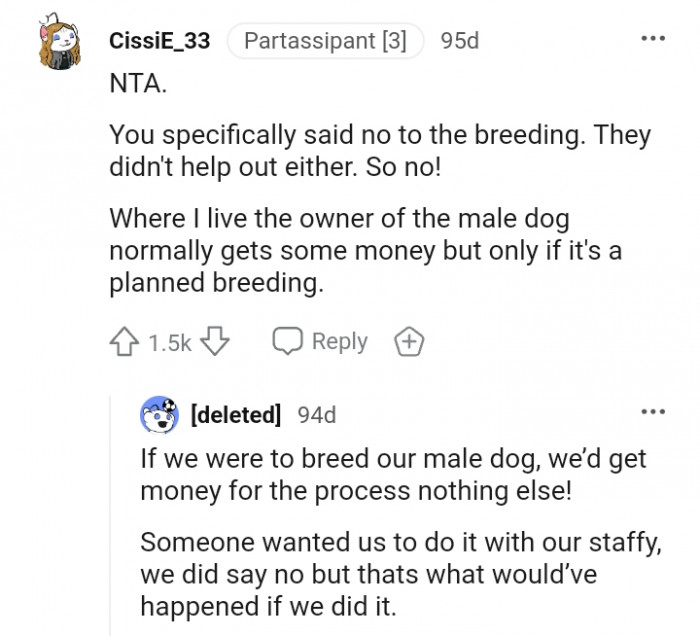700x636 pixels.
Task: Click the paragraph starting "Where I live the owner"
Action: pyautogui.click(x=365, y=250)
